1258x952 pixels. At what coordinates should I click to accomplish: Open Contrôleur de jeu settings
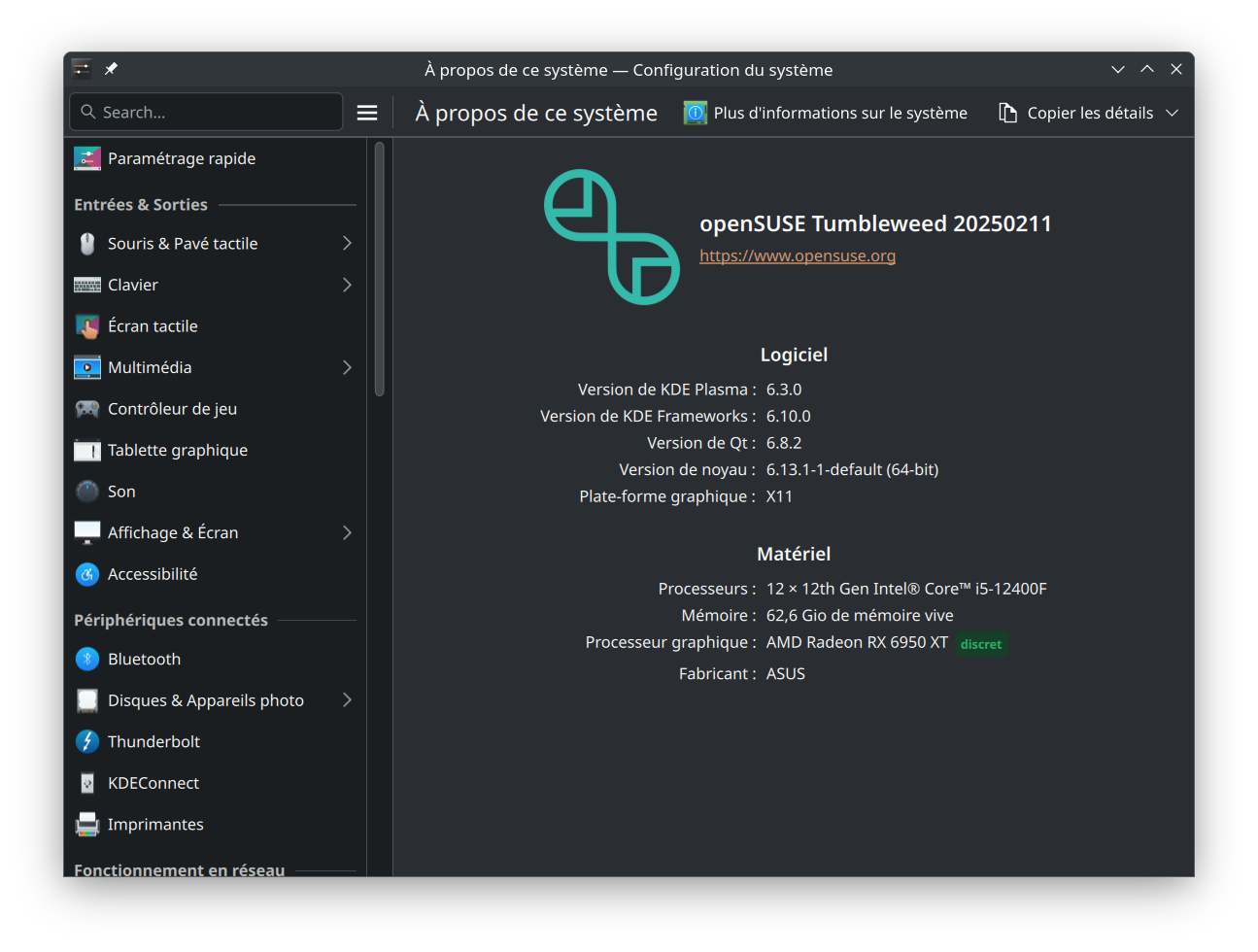click(215, 409)
